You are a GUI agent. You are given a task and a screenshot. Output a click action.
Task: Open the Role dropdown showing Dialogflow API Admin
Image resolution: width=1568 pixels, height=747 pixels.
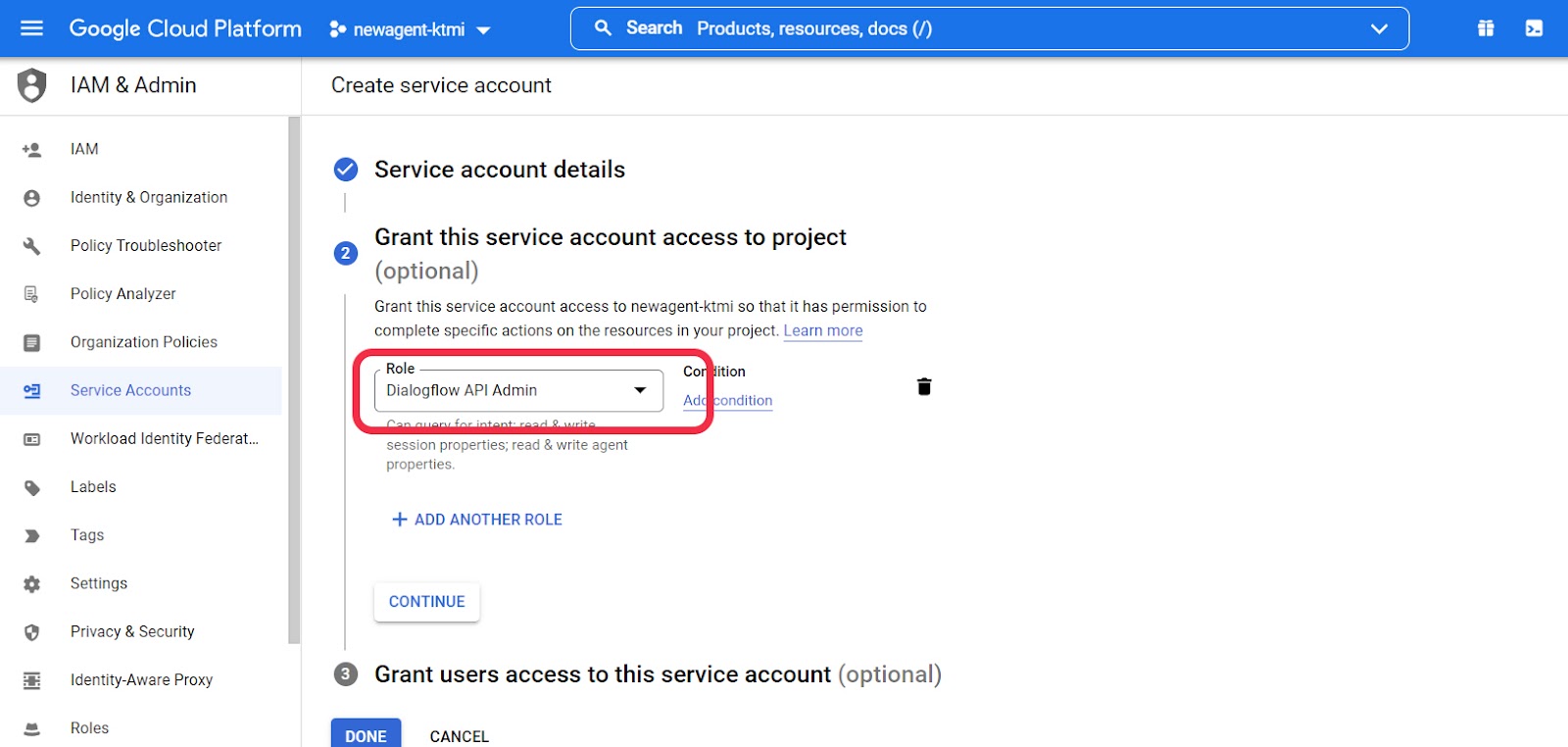[x=518, y=390]
